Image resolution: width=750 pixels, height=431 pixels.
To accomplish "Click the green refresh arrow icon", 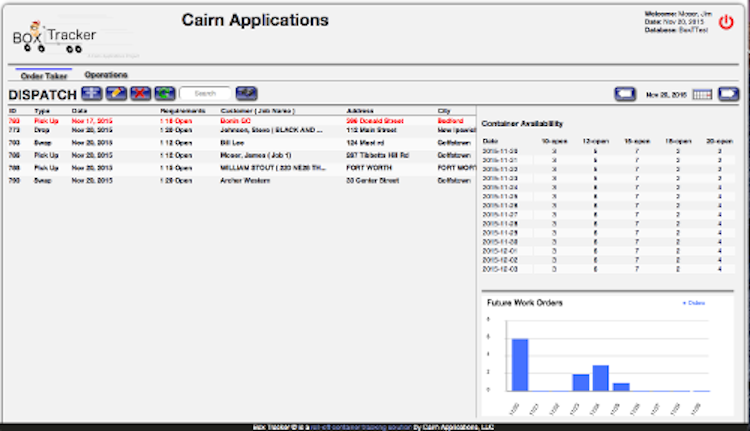I will click(x=165, y=93).
